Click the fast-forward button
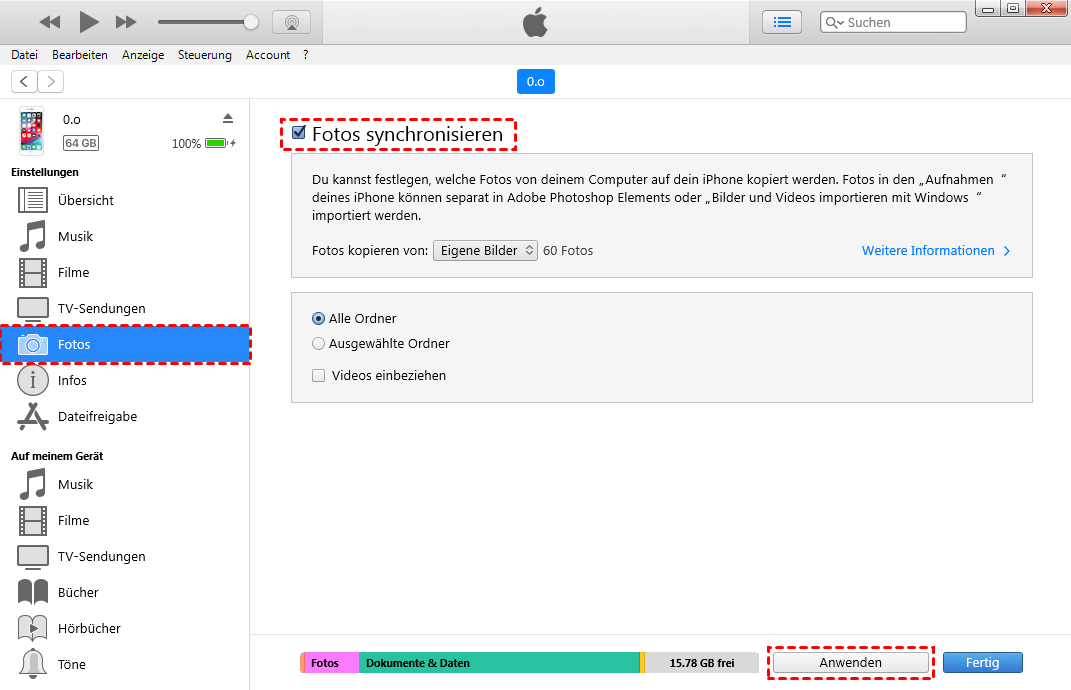Screen dimensions: 1071x690 [126, 22]
